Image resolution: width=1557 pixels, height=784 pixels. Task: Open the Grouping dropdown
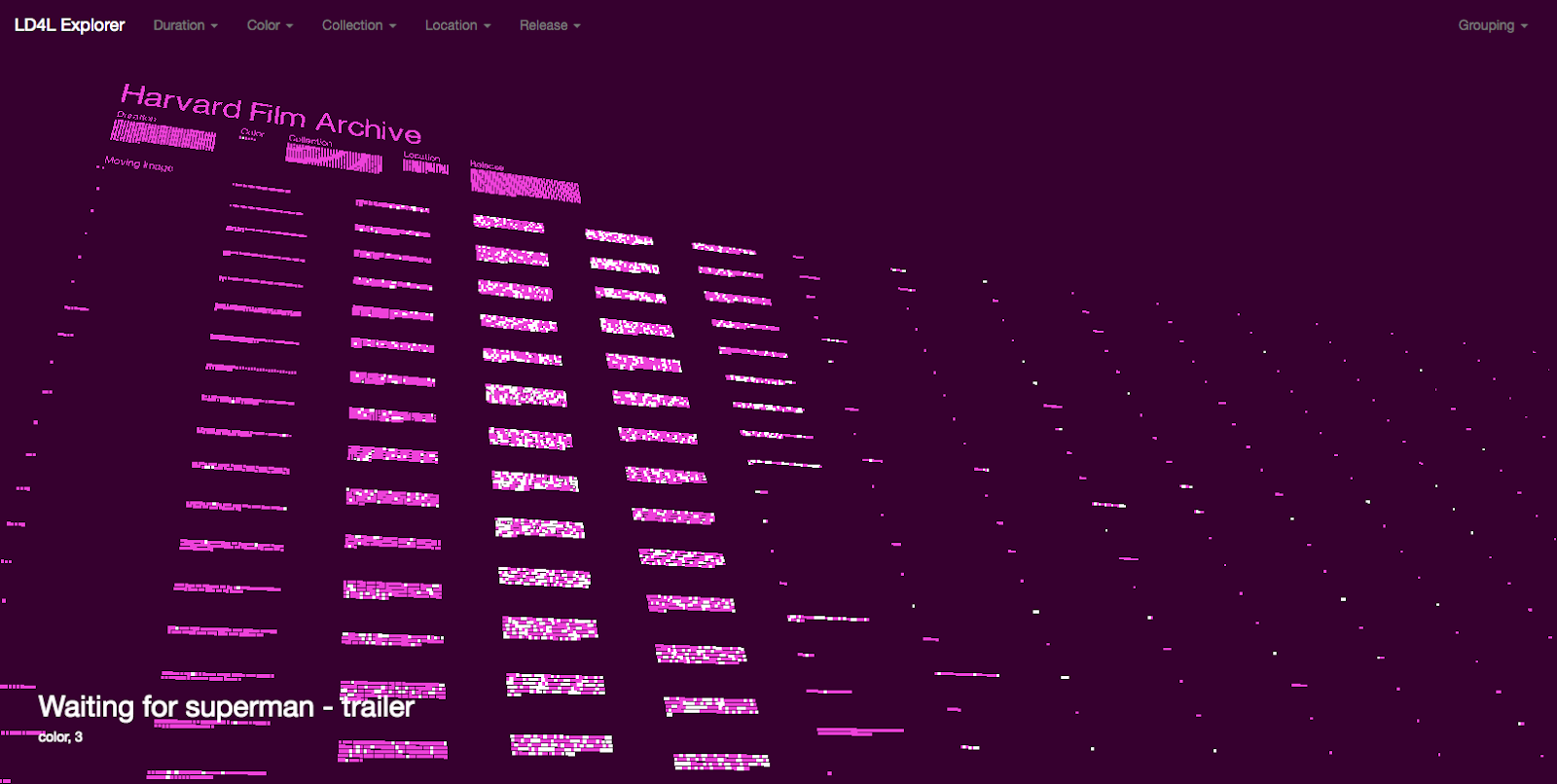[1493, 25]
